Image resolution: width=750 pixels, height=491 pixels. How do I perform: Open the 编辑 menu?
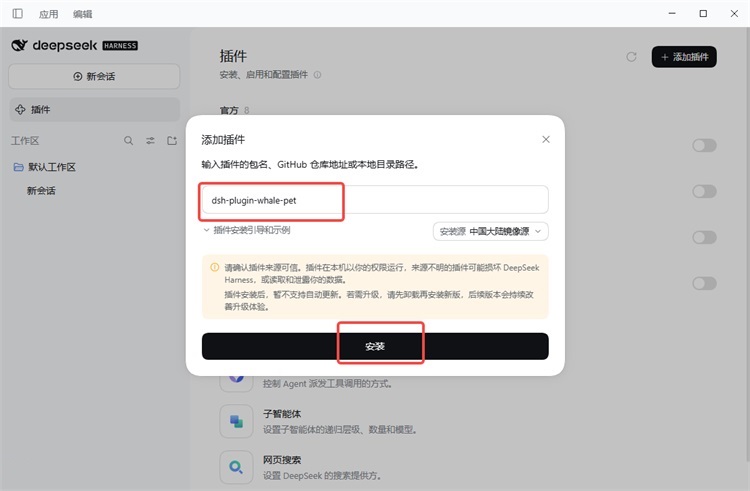point(82,14)
